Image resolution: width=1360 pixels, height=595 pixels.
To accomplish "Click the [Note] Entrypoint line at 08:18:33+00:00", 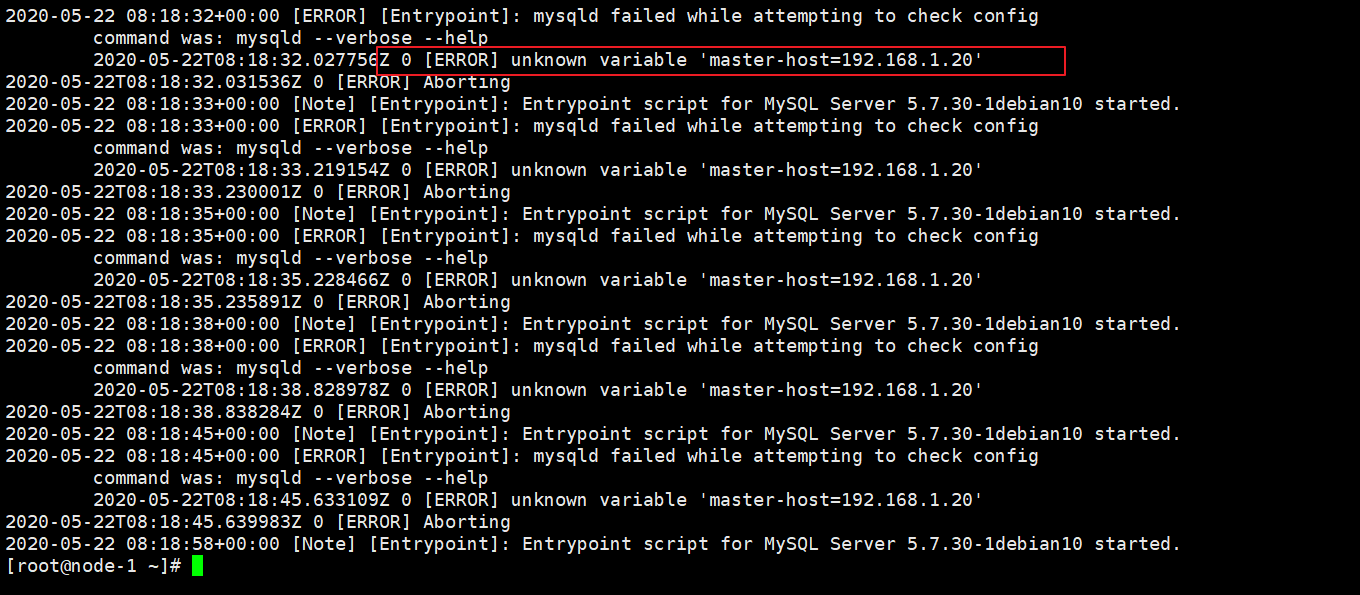I will pos(593,104).
